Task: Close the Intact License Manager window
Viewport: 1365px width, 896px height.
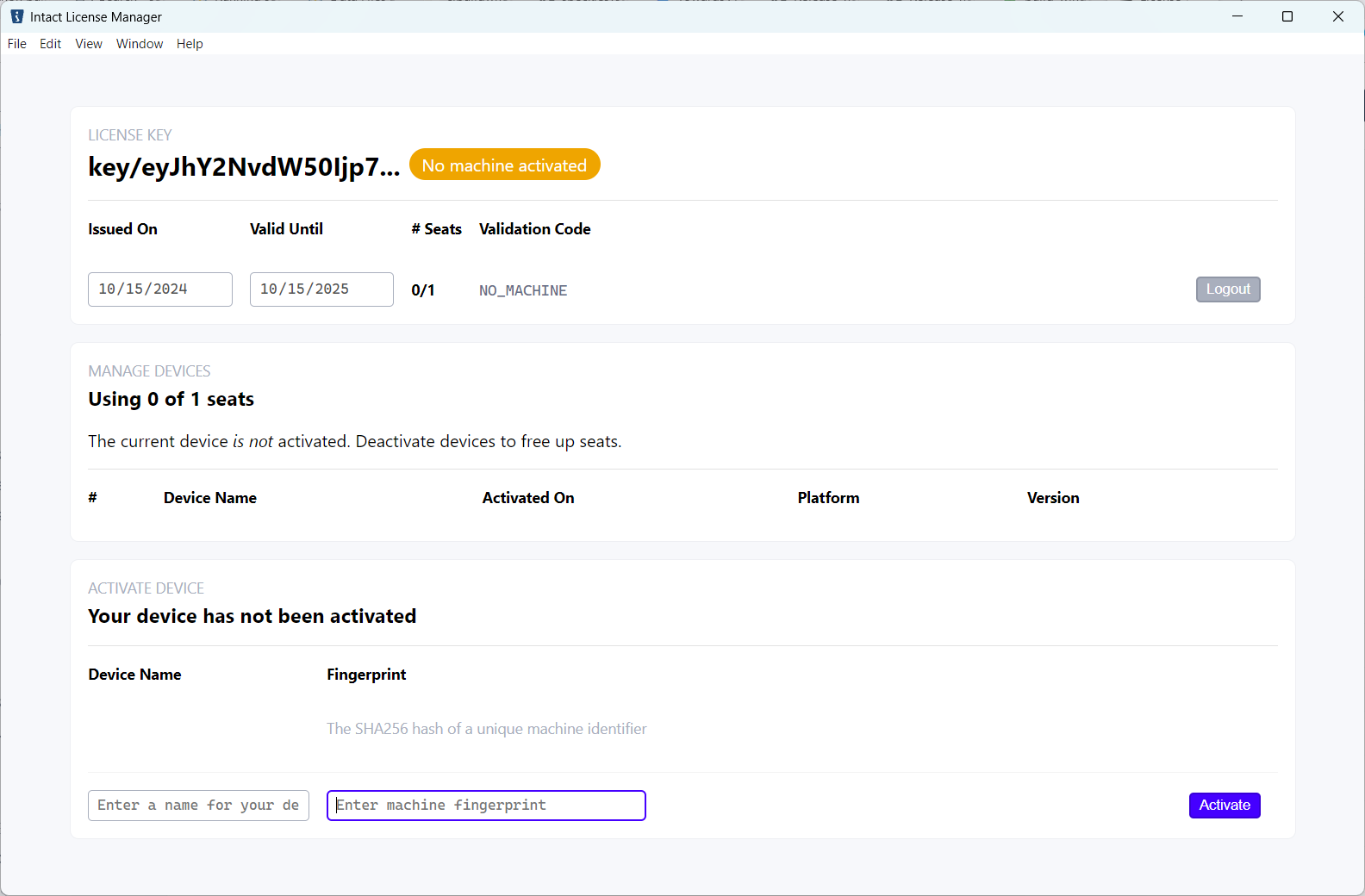Action: pos(1337,16)
